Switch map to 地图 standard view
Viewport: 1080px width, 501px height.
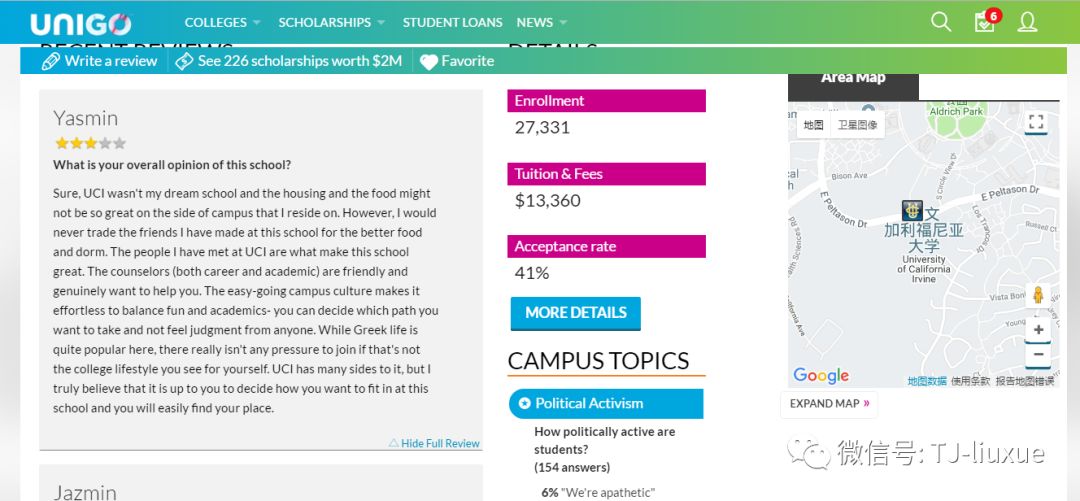click(813, 125)
